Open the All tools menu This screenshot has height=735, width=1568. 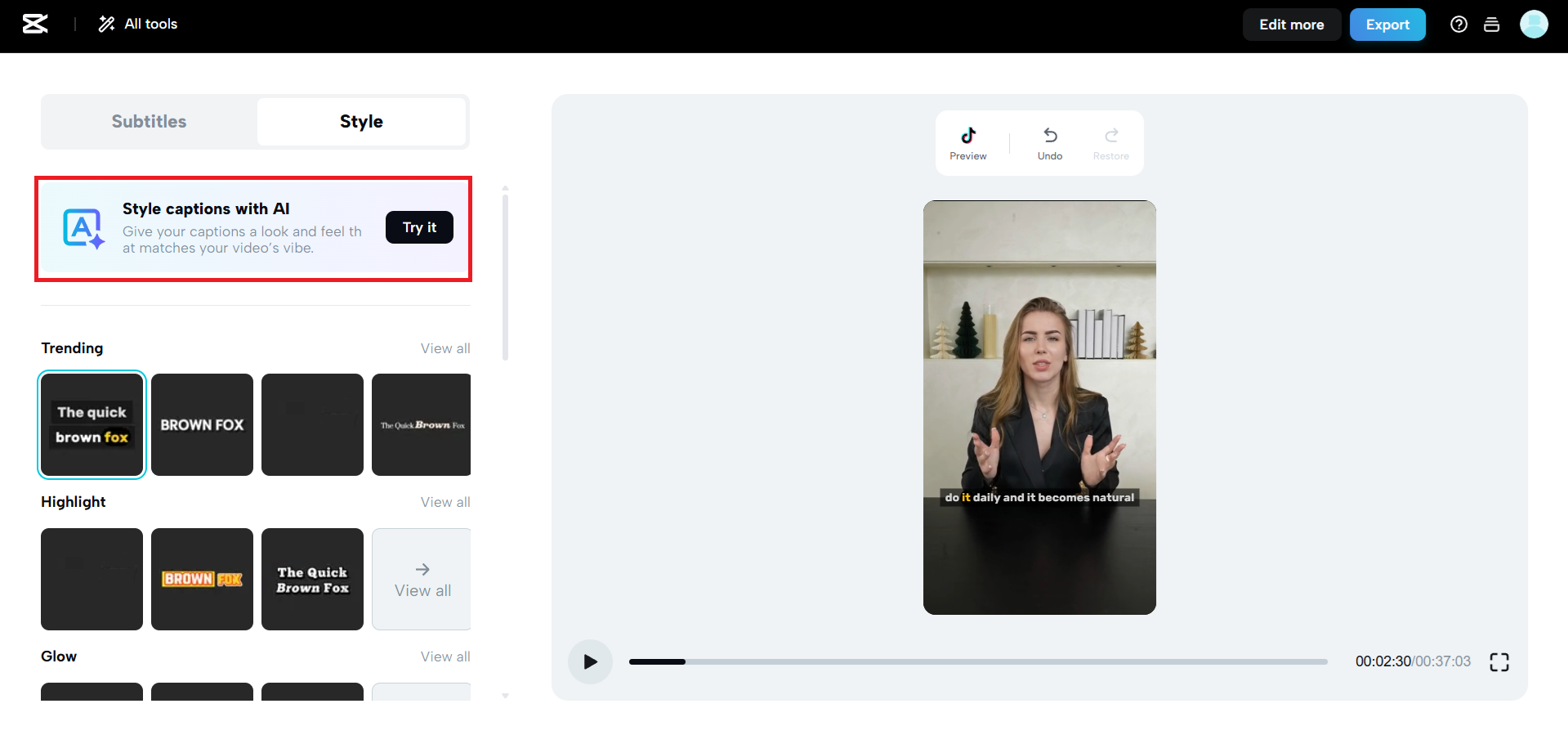click(x=138, y=25)
